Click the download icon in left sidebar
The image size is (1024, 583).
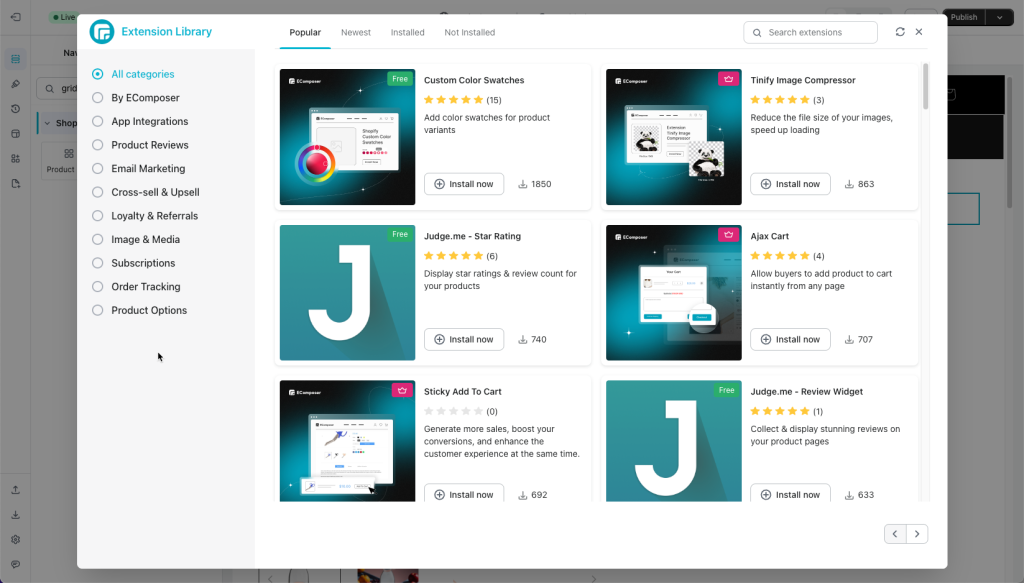pyautogui.click(x=16, y=515)
